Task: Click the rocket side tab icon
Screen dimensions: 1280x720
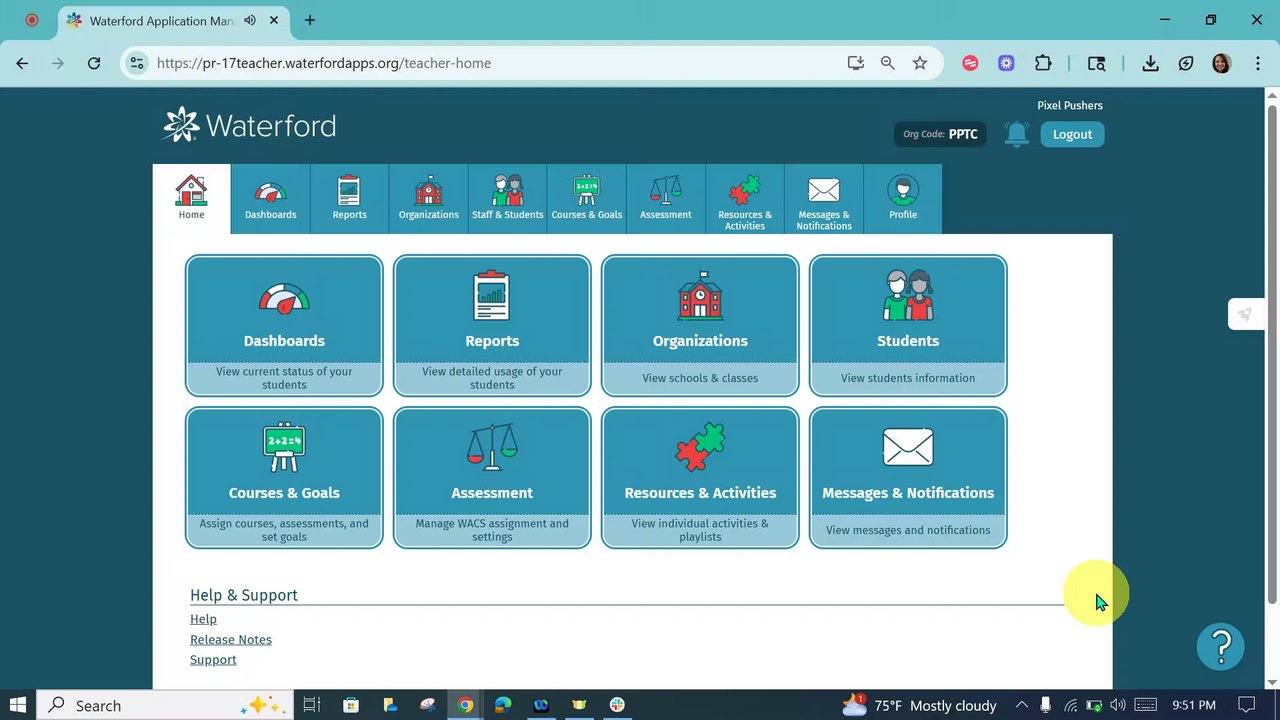Action: [1245, 314]
